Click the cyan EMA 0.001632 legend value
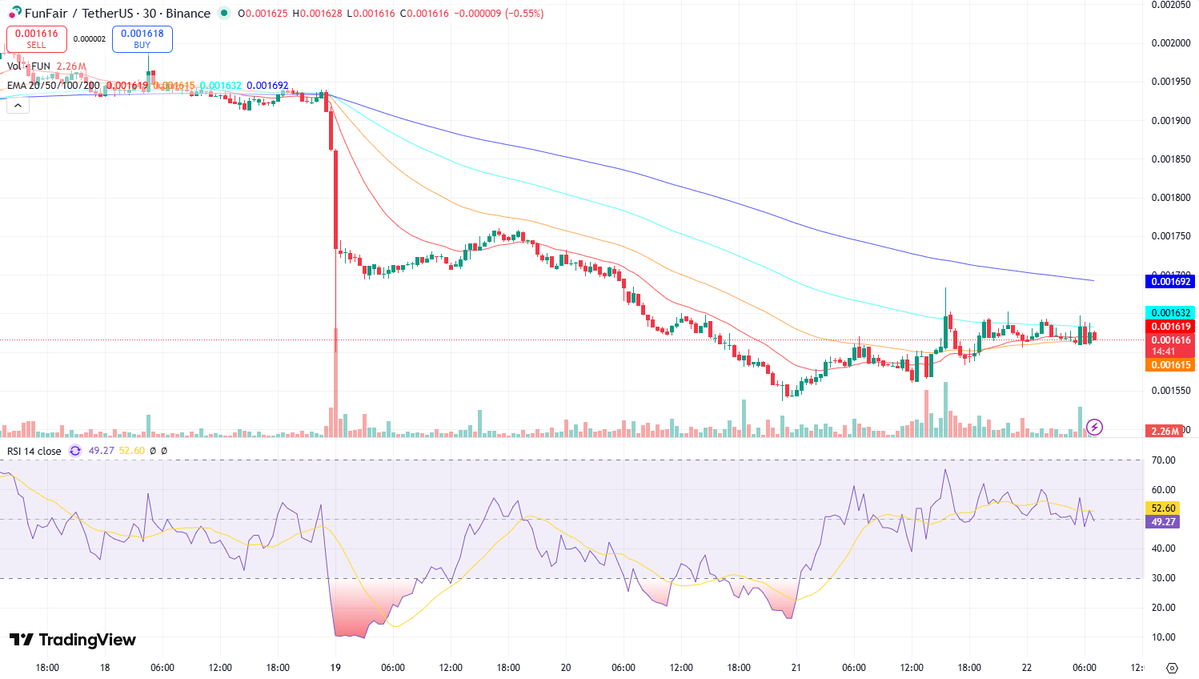Image resolution: width=1199 pixels, height=679 pixels. 220,86
